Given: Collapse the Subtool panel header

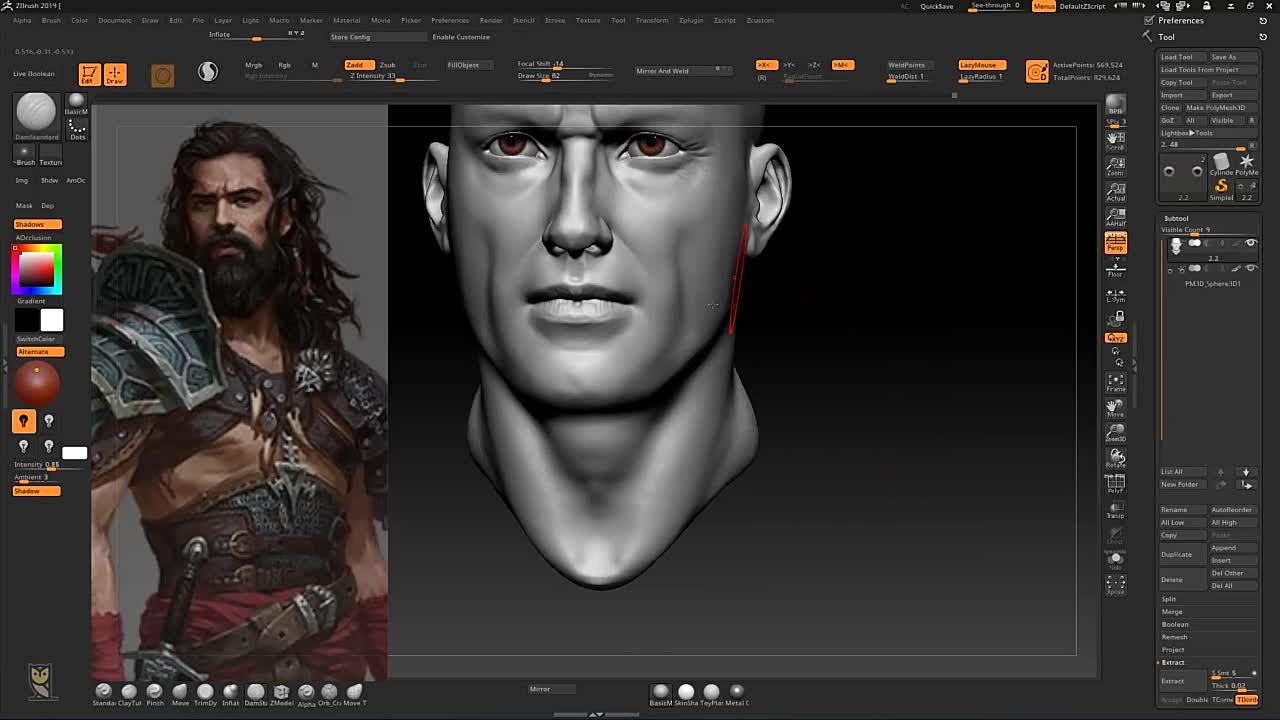Looking at the screenshot, I should [x=1177, y=218].
